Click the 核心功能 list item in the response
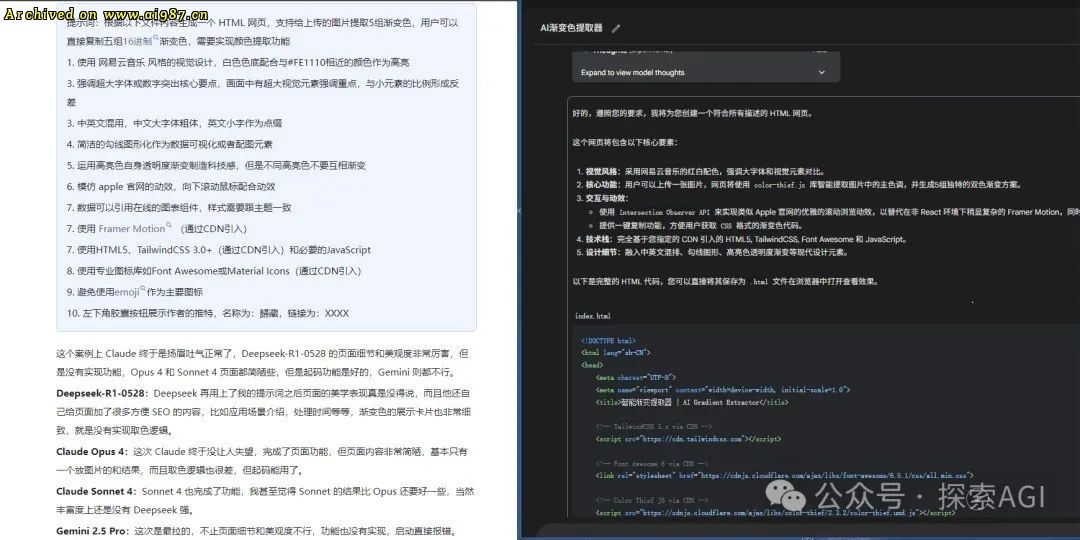1080x540 pixels. tap(799, 185)
